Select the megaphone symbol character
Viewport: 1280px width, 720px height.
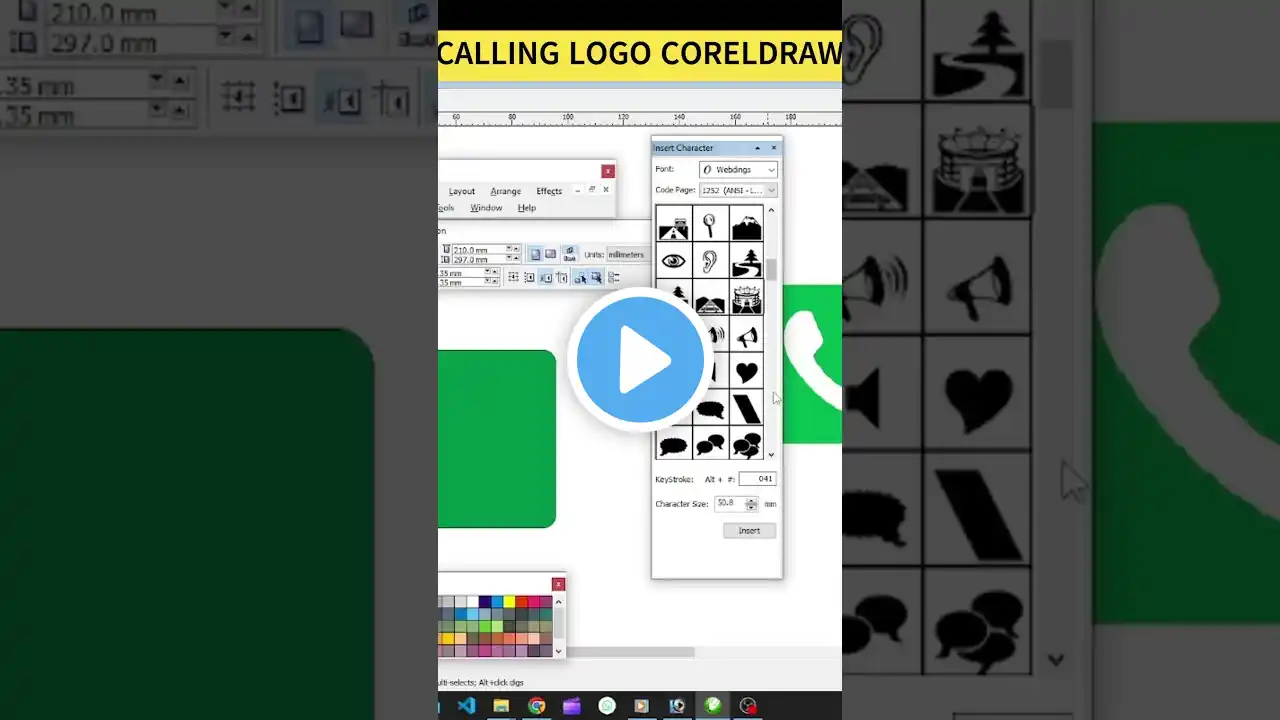746,335
